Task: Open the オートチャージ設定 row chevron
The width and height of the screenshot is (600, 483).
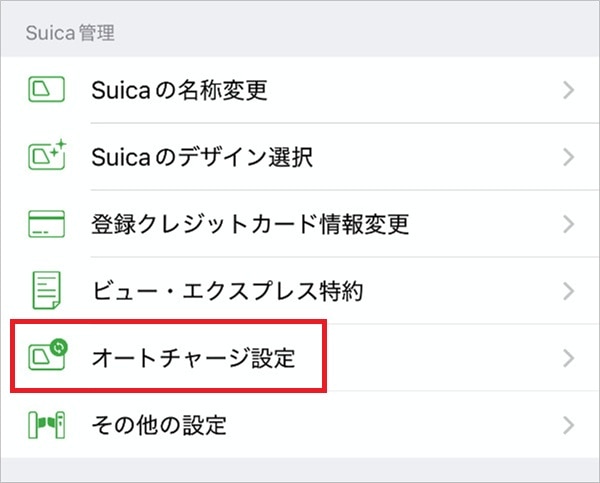Action: point(569,357)
